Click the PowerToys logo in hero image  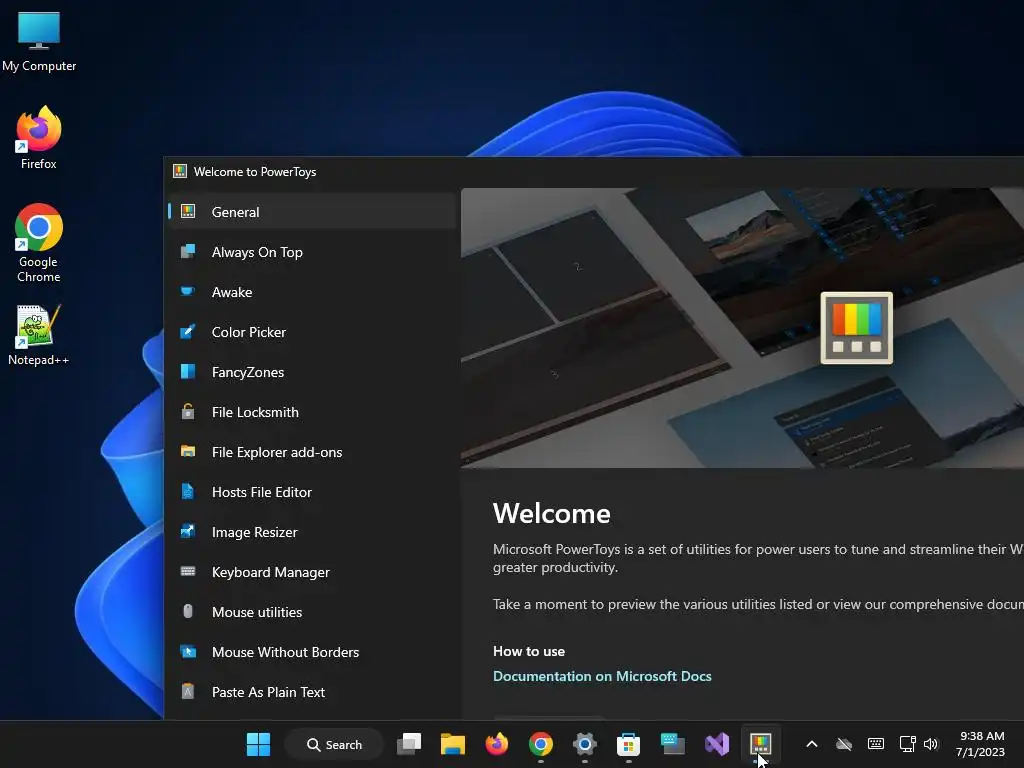tap(856, 328)
